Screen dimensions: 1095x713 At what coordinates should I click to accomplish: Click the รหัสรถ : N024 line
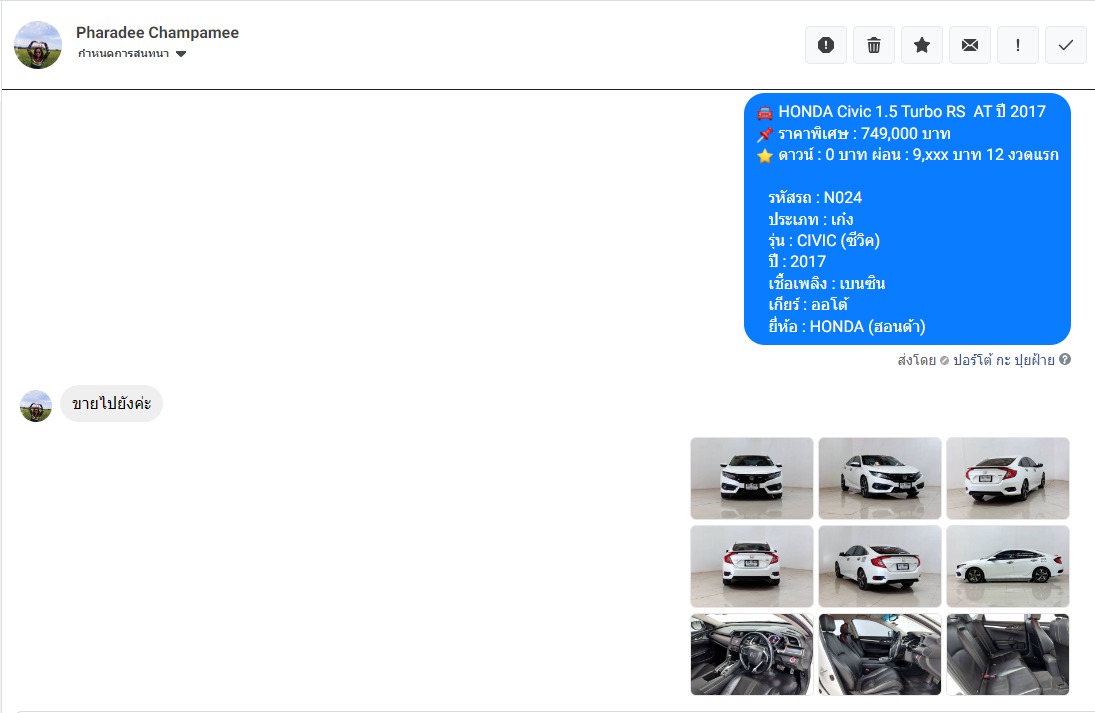[815, 198]
